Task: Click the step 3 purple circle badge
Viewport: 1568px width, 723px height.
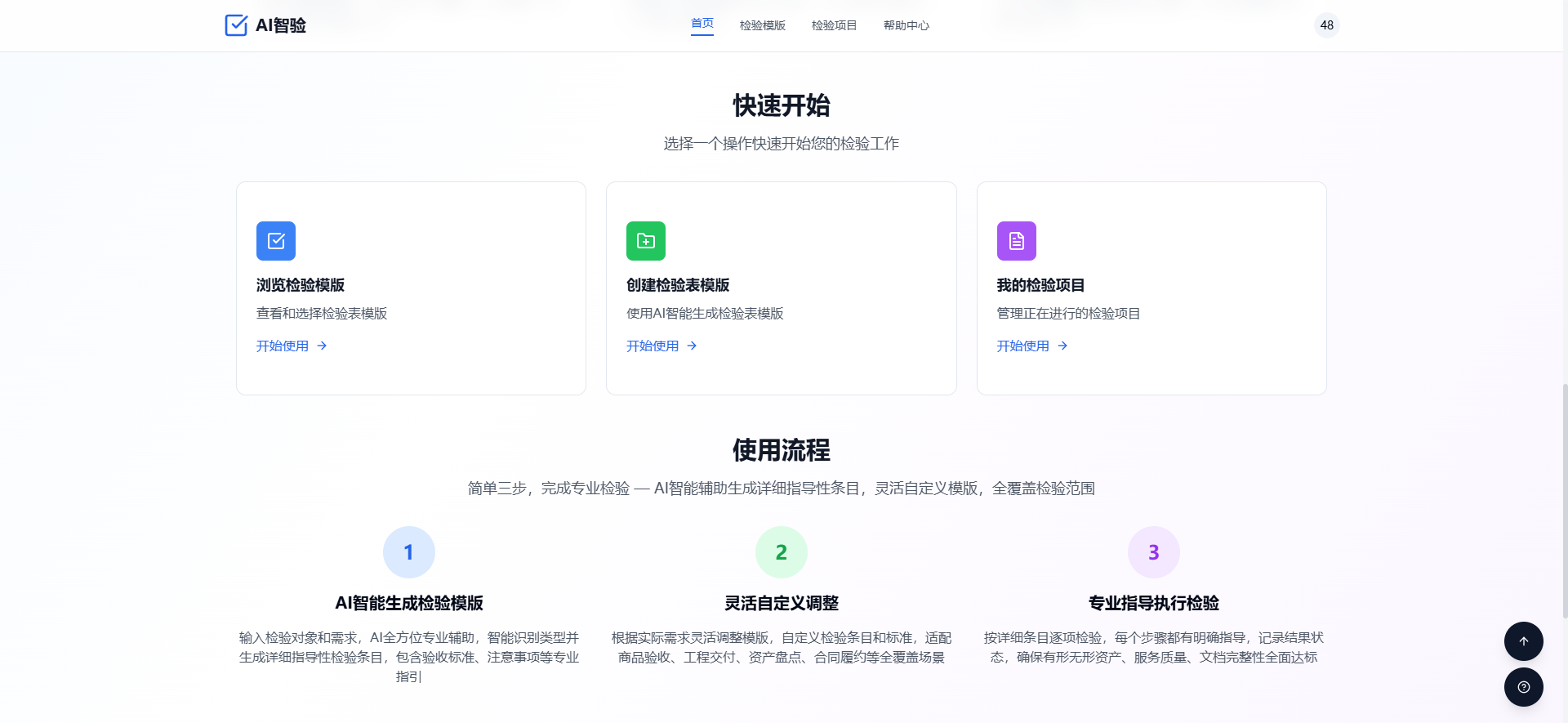Action: [x=1153, y=552]
